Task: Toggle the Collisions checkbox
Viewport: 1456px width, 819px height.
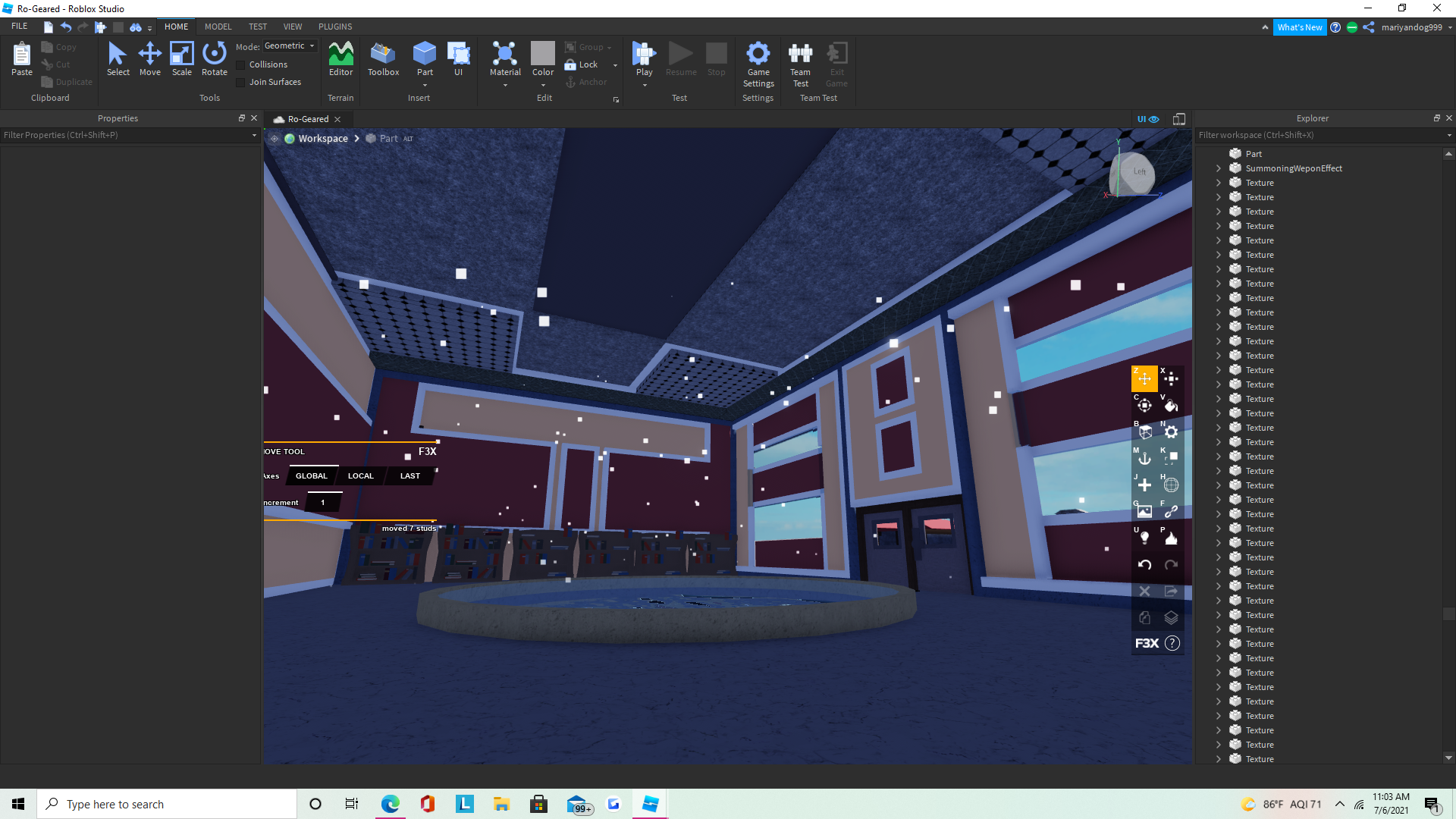Action: coord(240,65)
